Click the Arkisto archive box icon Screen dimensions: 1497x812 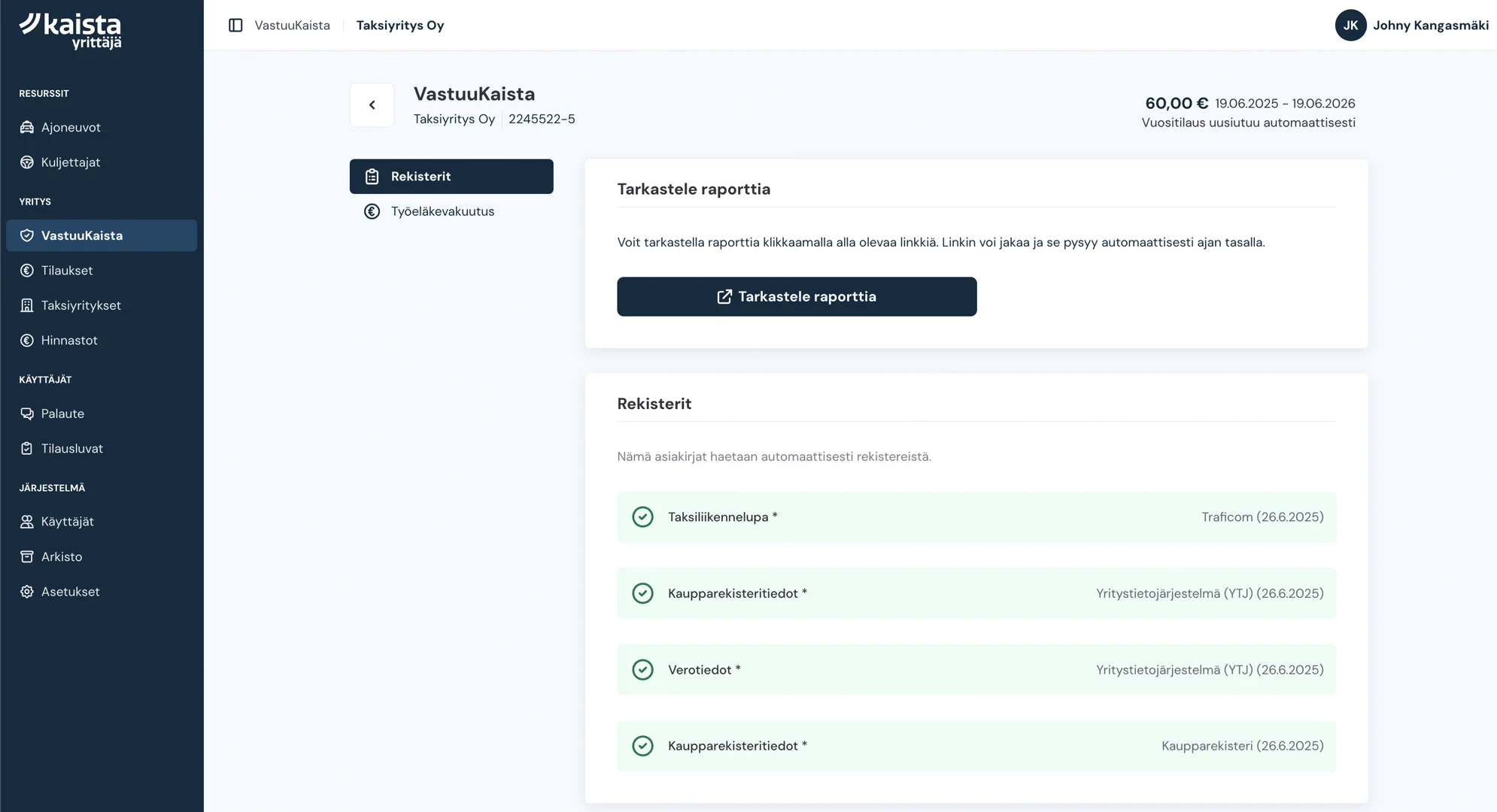pos(27,556)
